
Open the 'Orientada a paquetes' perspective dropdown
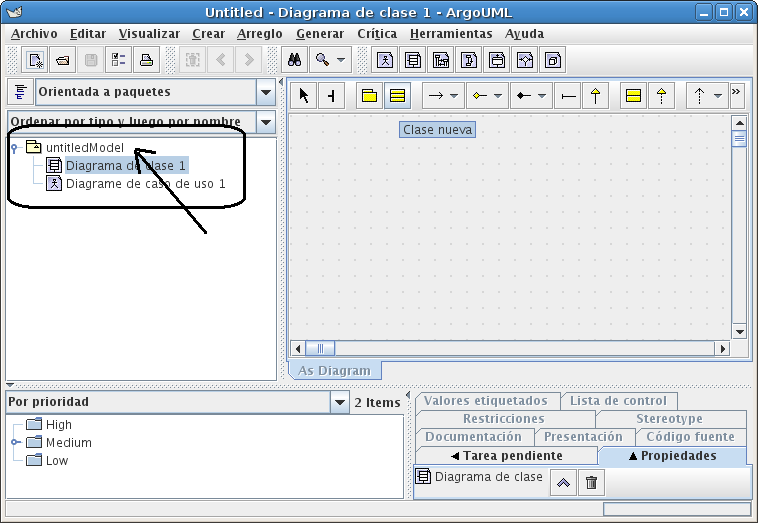point(266,92)
